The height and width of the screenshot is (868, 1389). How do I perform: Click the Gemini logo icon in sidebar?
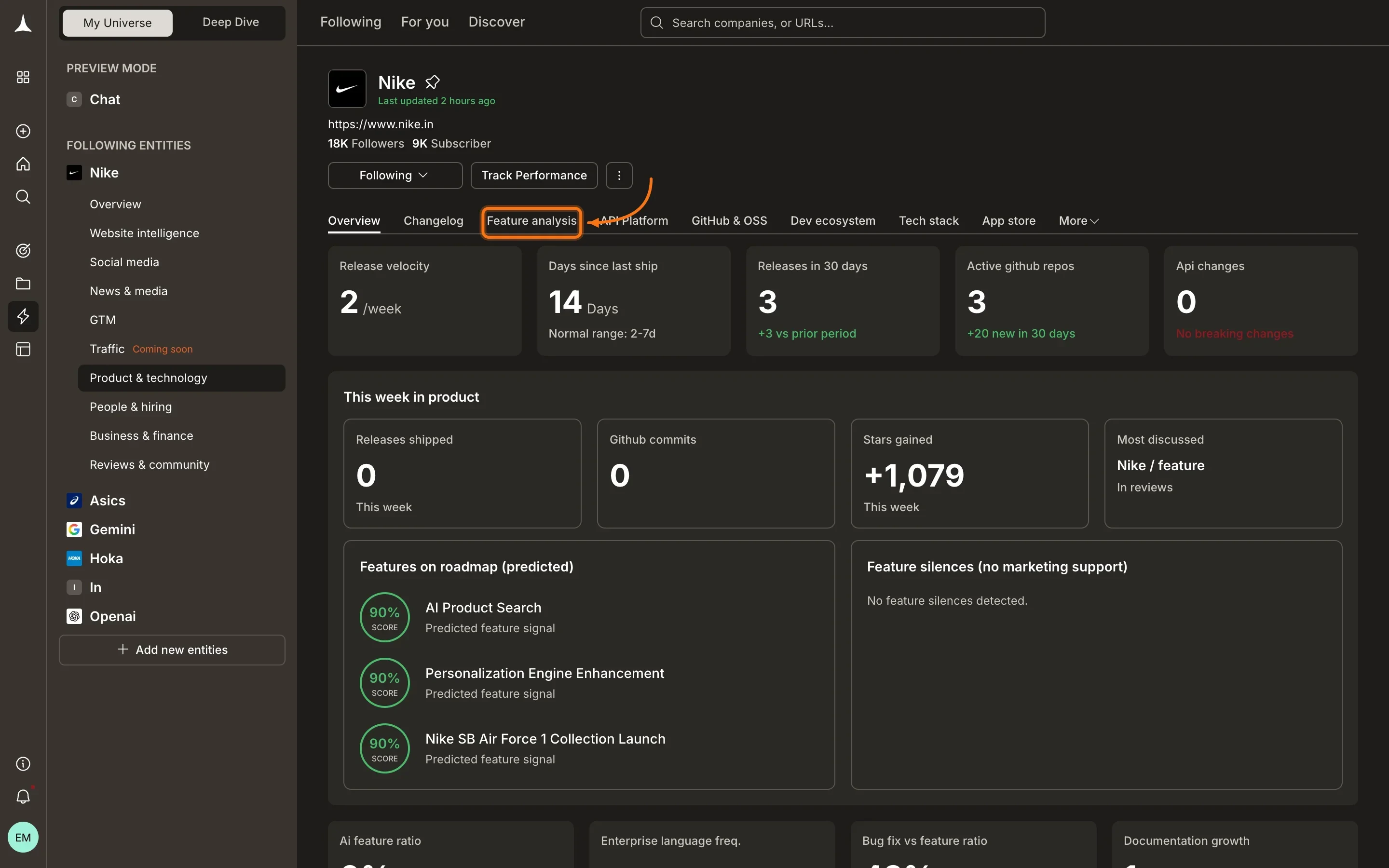tap(74, 529)
